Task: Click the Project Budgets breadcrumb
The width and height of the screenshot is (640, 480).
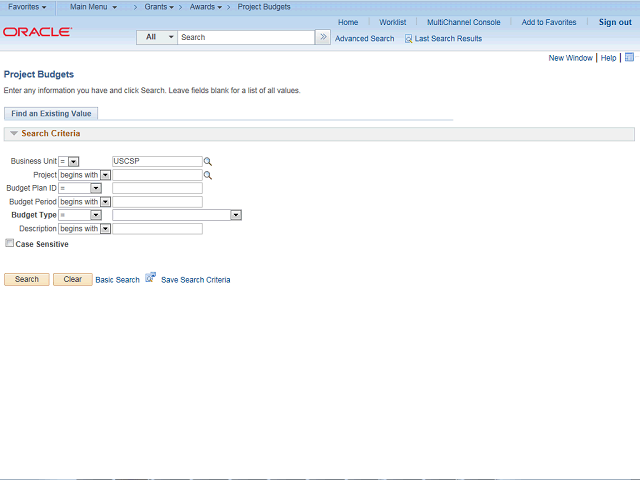Action: point(264,7)
